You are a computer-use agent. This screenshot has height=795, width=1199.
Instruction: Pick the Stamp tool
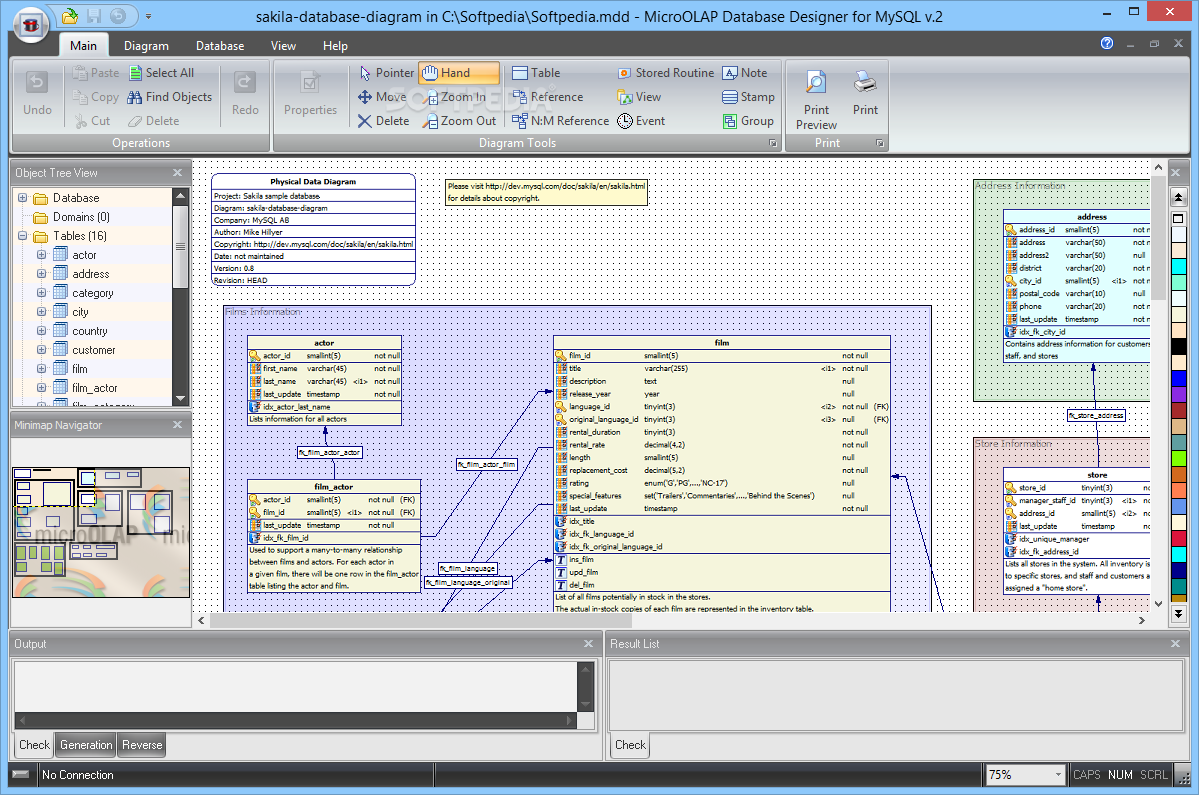click(749, 97)
